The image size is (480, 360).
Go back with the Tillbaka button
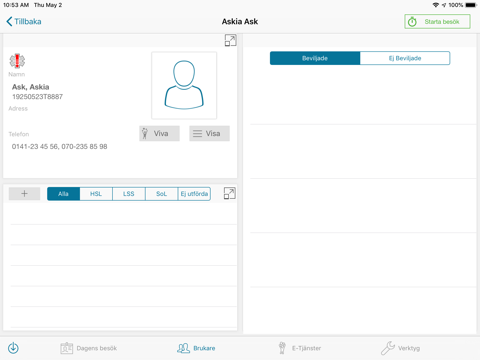point(24,22)
